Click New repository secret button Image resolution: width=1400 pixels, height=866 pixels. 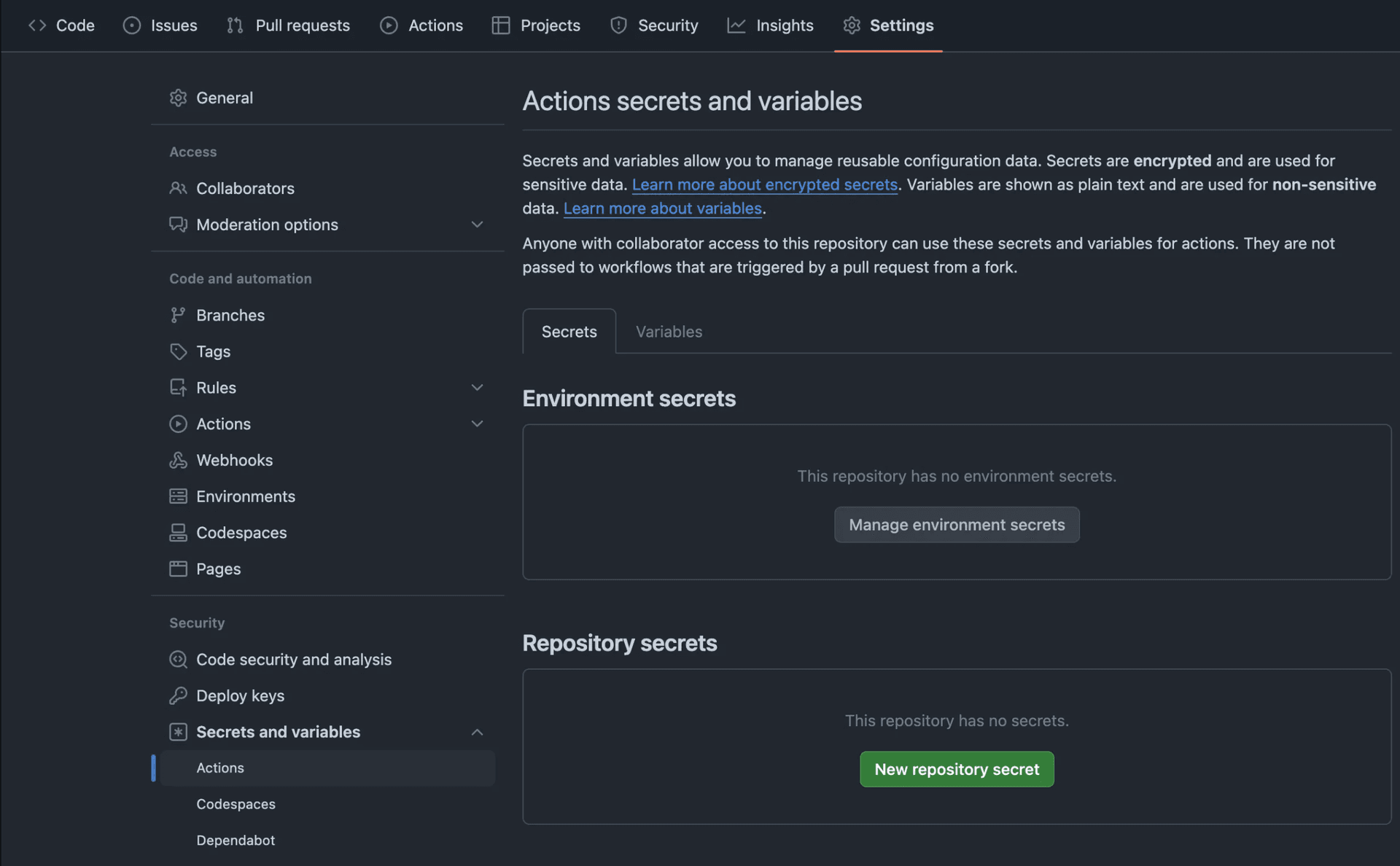pyautogui.click(x=956, y=769)
